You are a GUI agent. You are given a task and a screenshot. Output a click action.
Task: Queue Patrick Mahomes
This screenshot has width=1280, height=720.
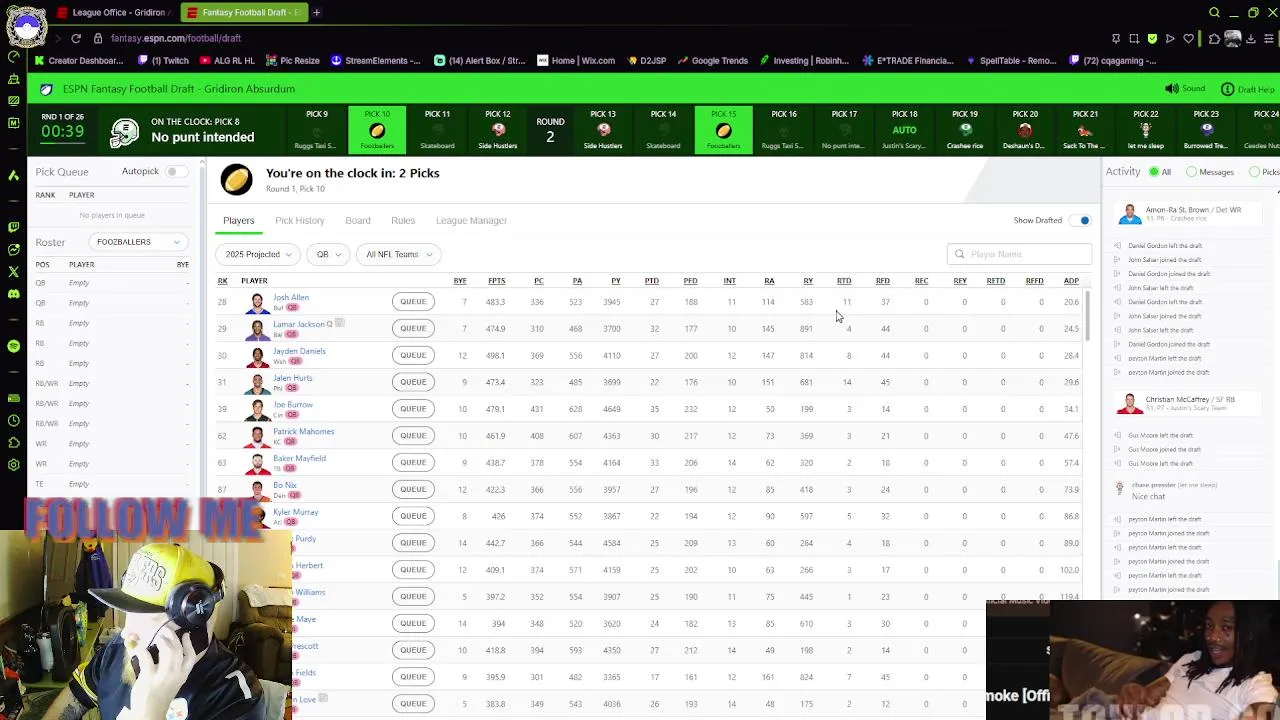point(413,435)
